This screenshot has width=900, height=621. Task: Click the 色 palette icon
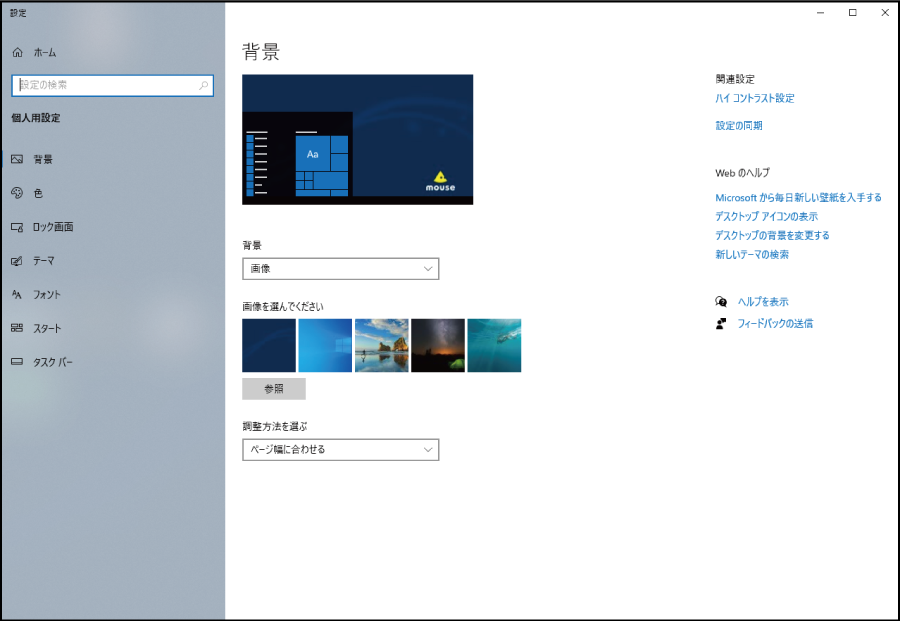pos(17,193)
